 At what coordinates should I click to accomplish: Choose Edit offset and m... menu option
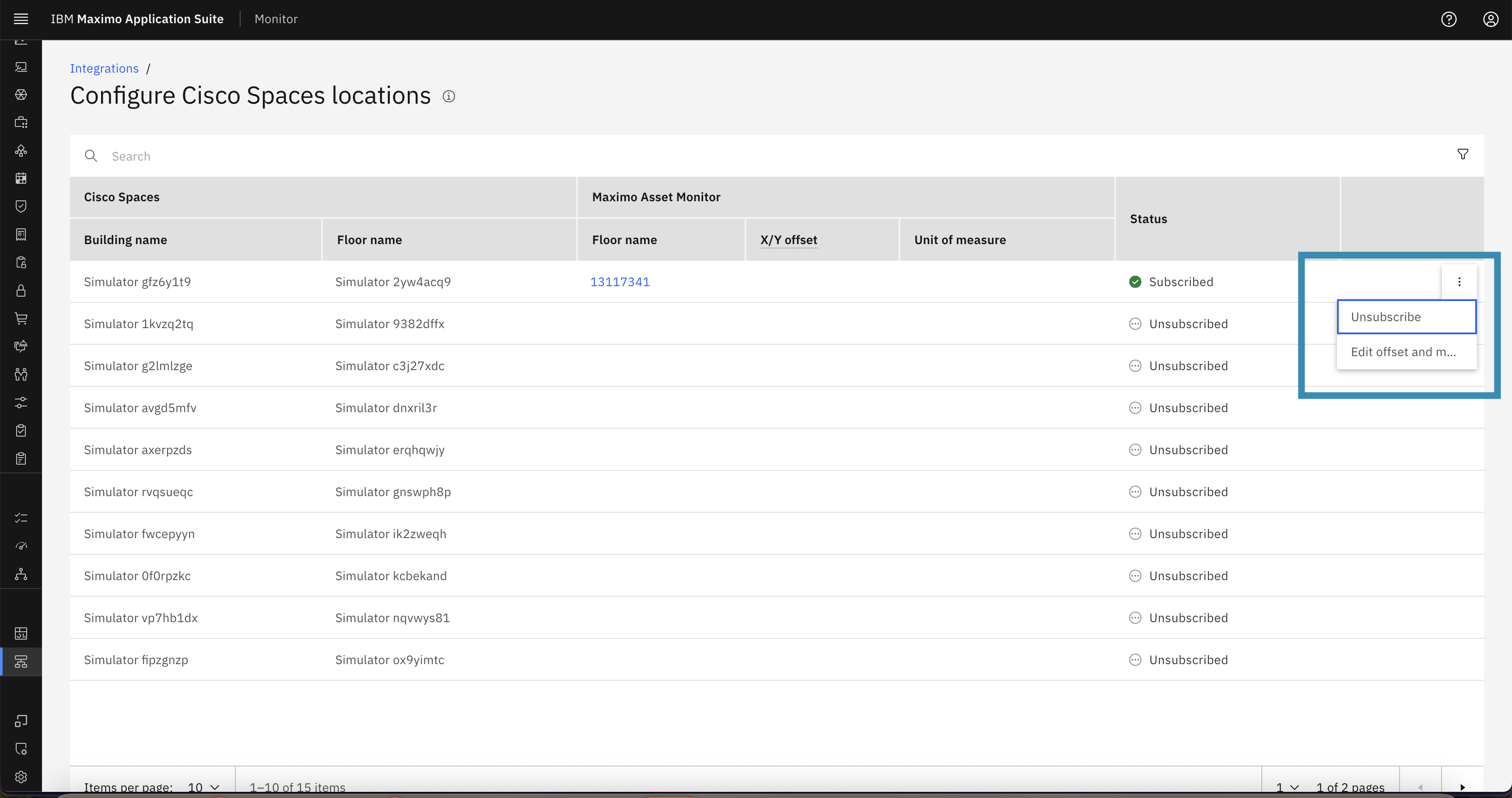pyautogui.click(x=1407, y=352)
